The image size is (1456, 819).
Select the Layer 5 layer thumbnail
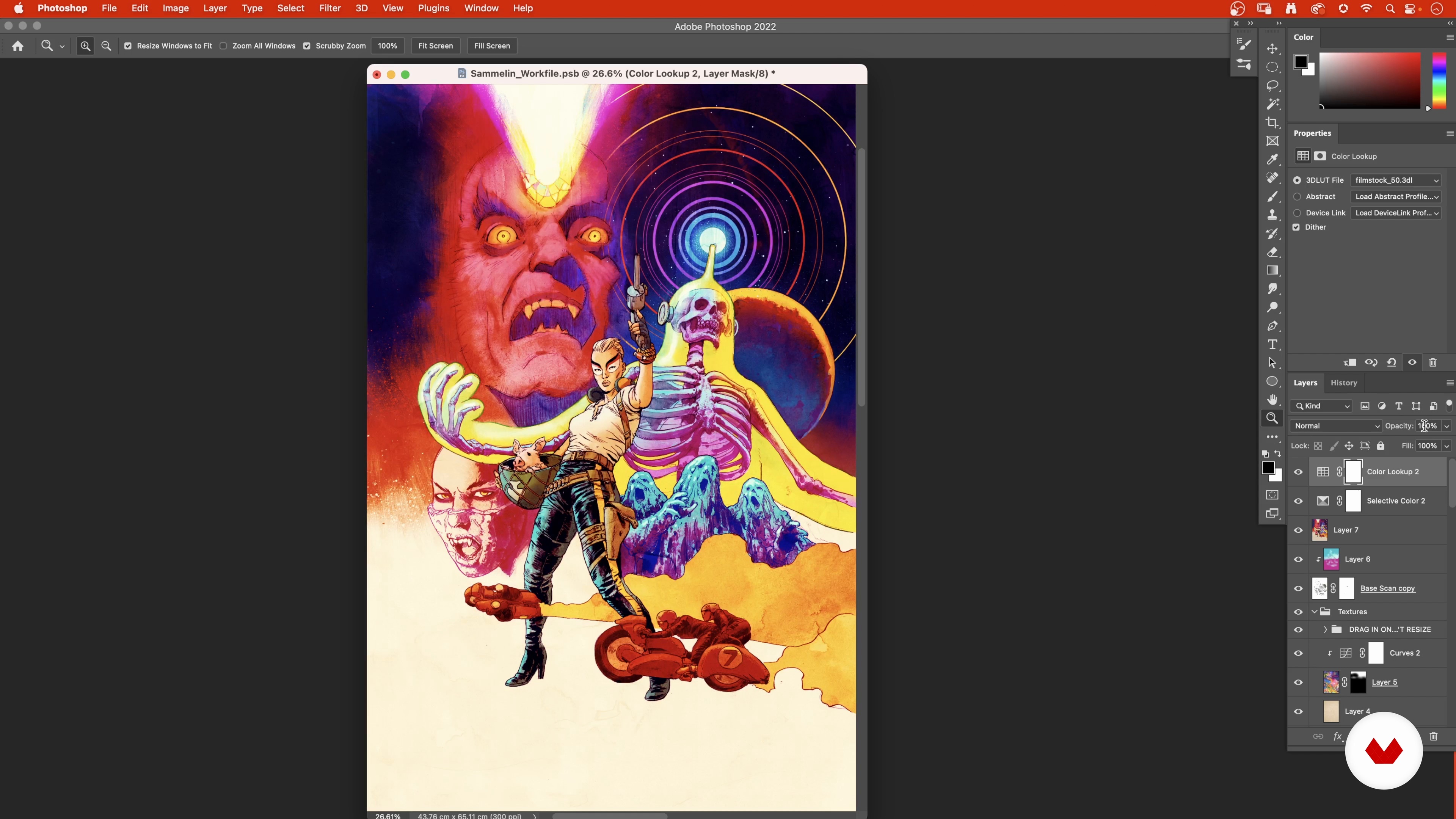pos(1330,682)
